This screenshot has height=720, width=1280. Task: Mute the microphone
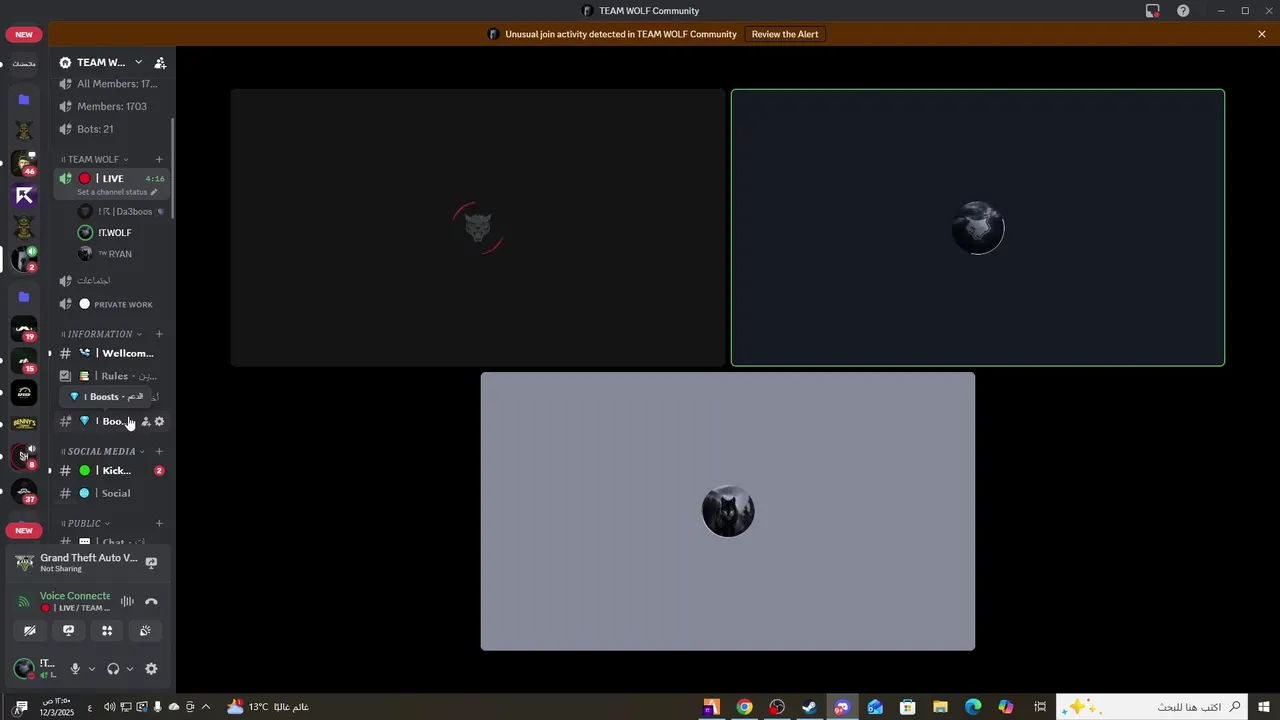point(74,669)
